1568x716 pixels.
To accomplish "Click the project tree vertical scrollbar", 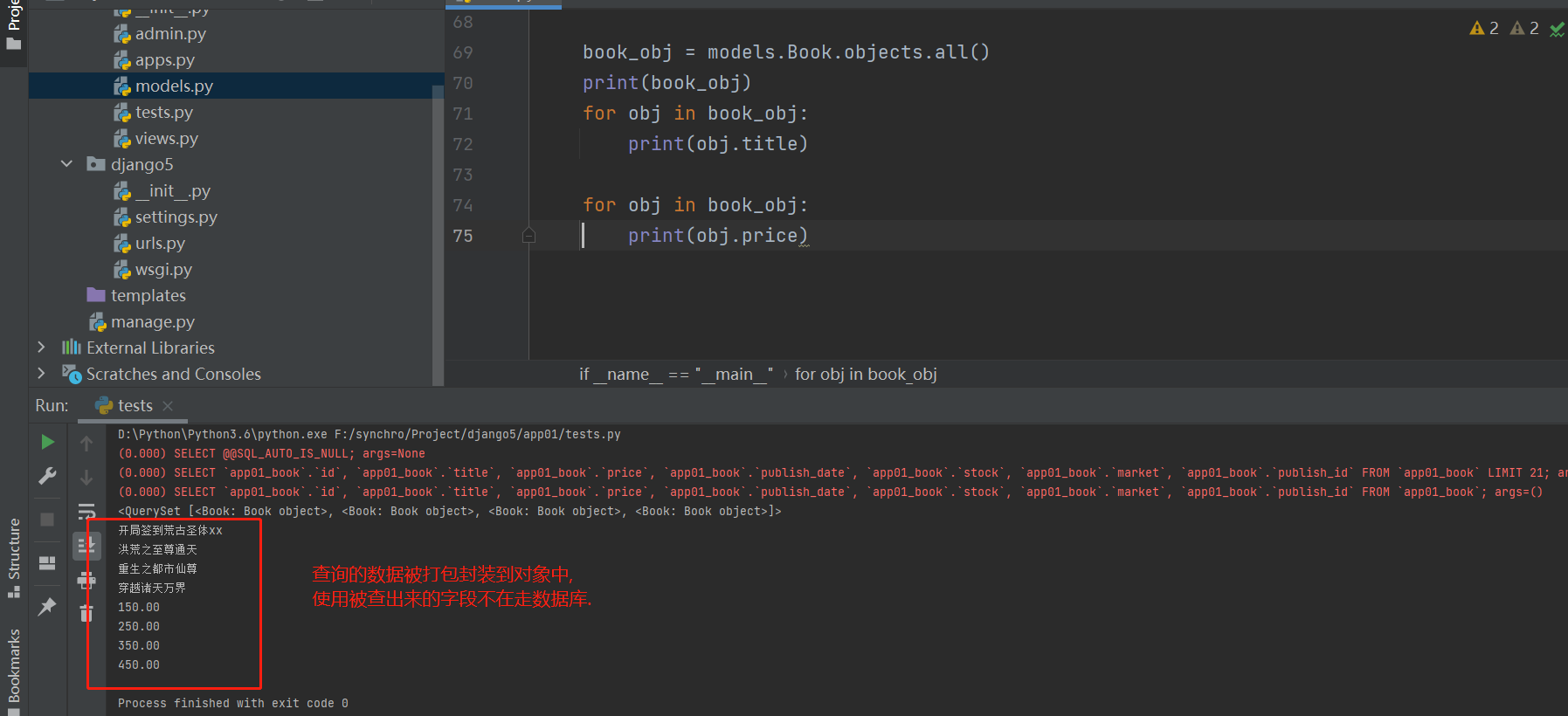I will coord(439,234).
